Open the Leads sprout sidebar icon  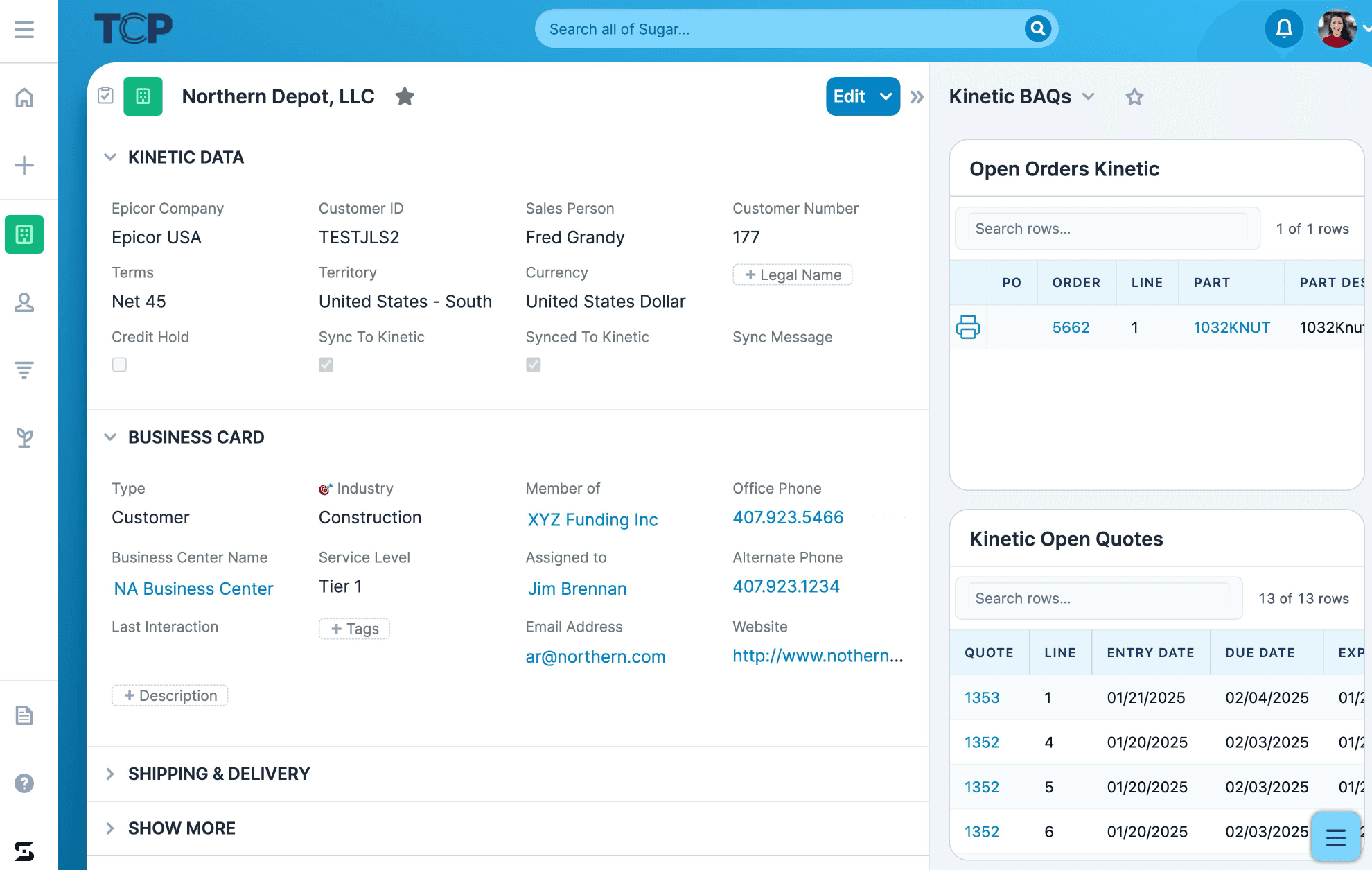(x=24, y=437)
